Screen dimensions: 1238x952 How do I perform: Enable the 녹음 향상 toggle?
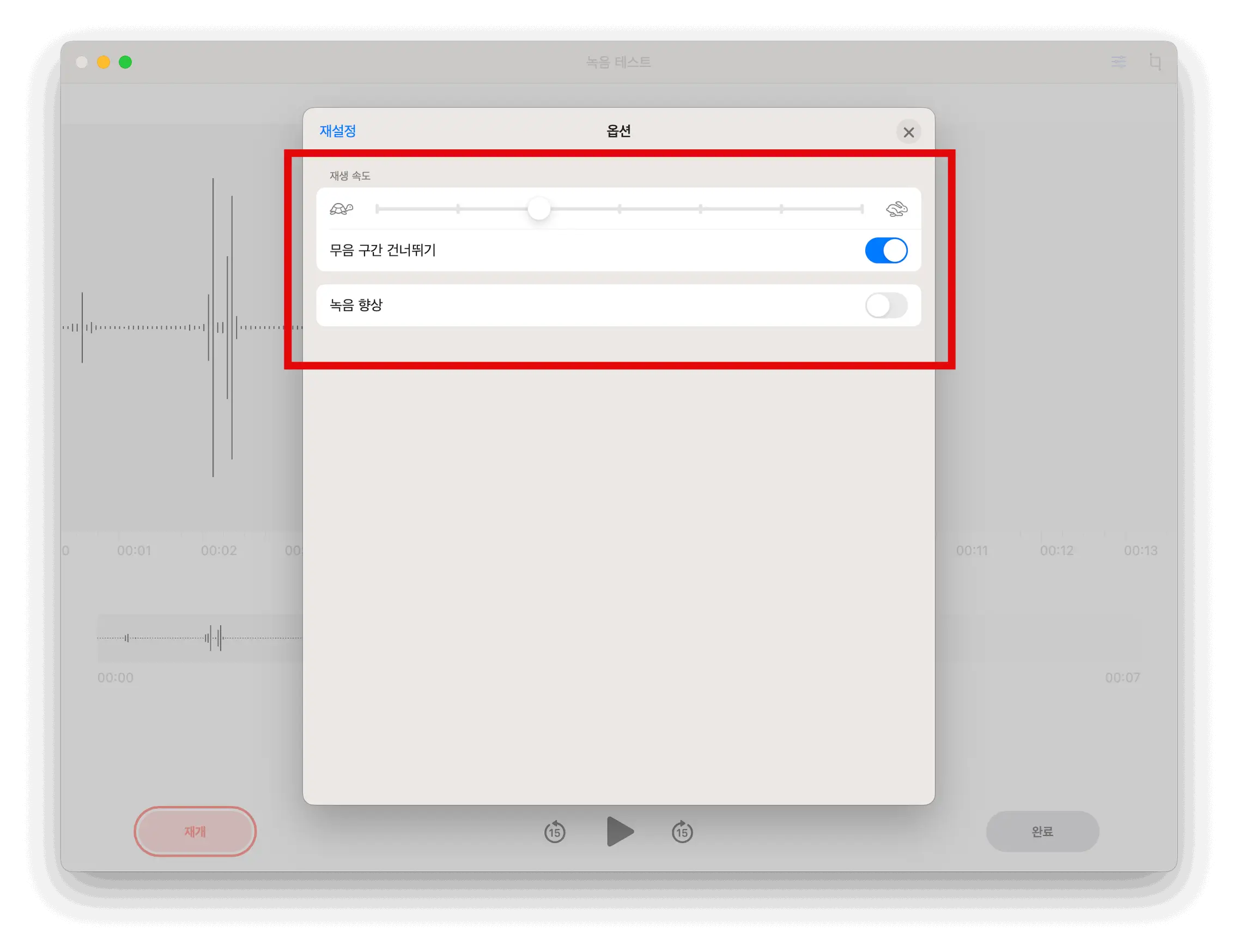pos(885,306)
